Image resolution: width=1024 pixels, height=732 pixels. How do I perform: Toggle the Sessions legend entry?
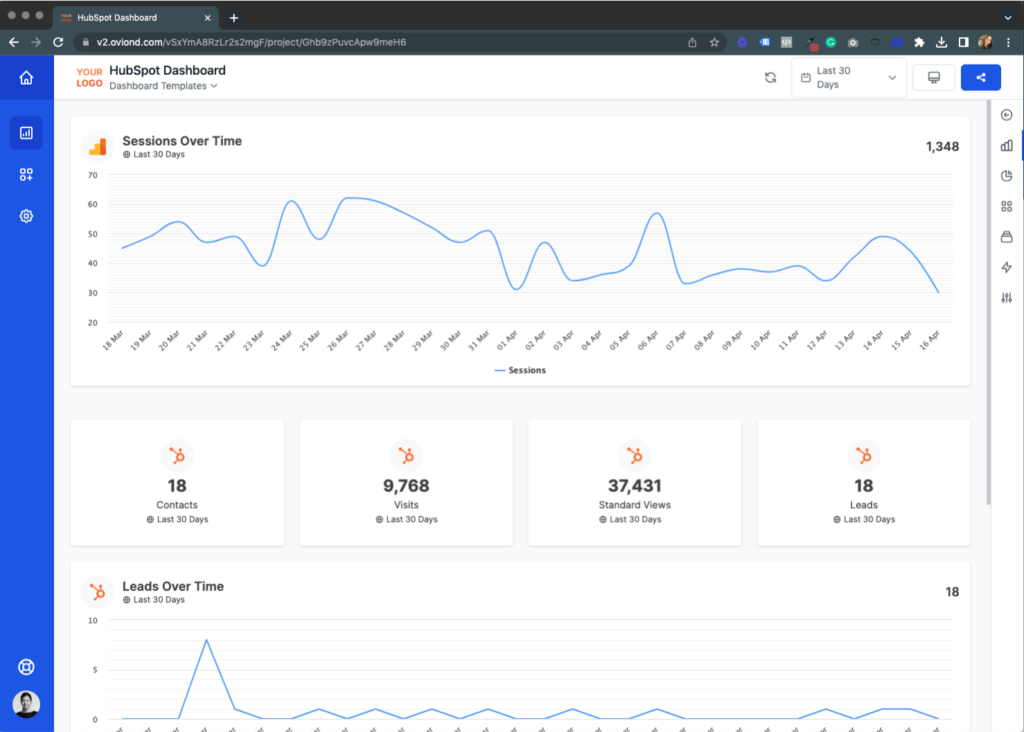[x=520, y=370]
